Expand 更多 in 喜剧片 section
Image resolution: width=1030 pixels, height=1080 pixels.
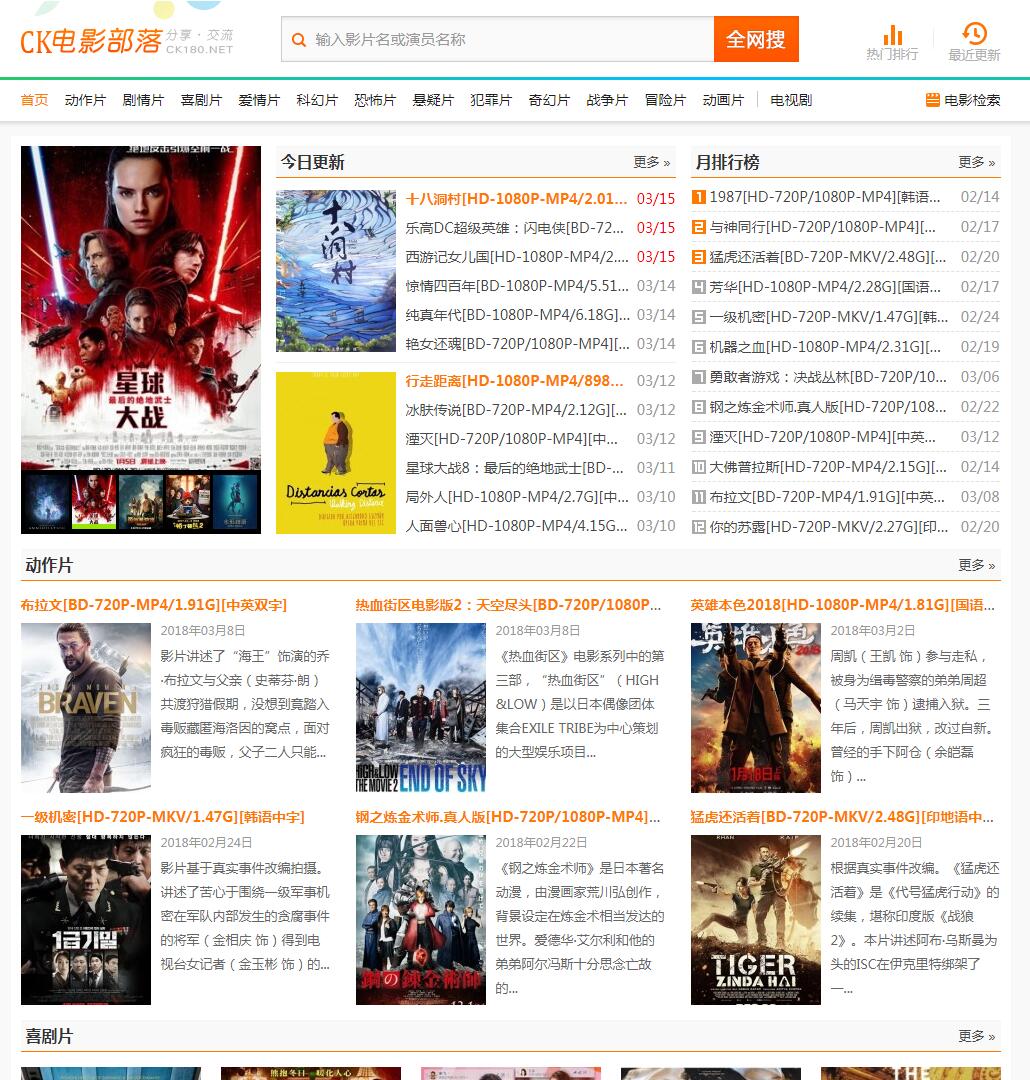click(976, 1036)
